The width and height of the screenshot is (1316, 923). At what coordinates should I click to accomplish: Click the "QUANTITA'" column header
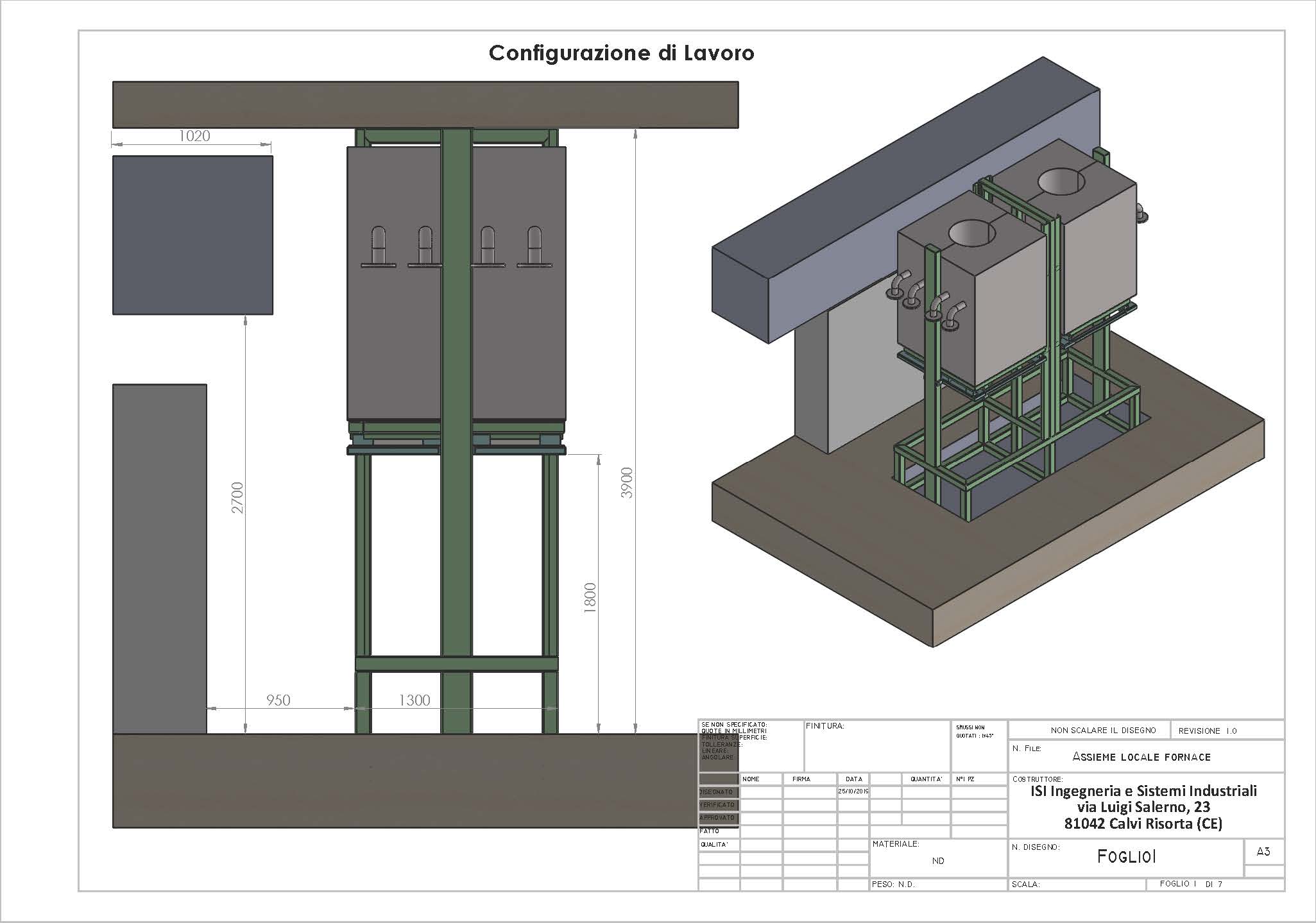click(x=926, y=779)
